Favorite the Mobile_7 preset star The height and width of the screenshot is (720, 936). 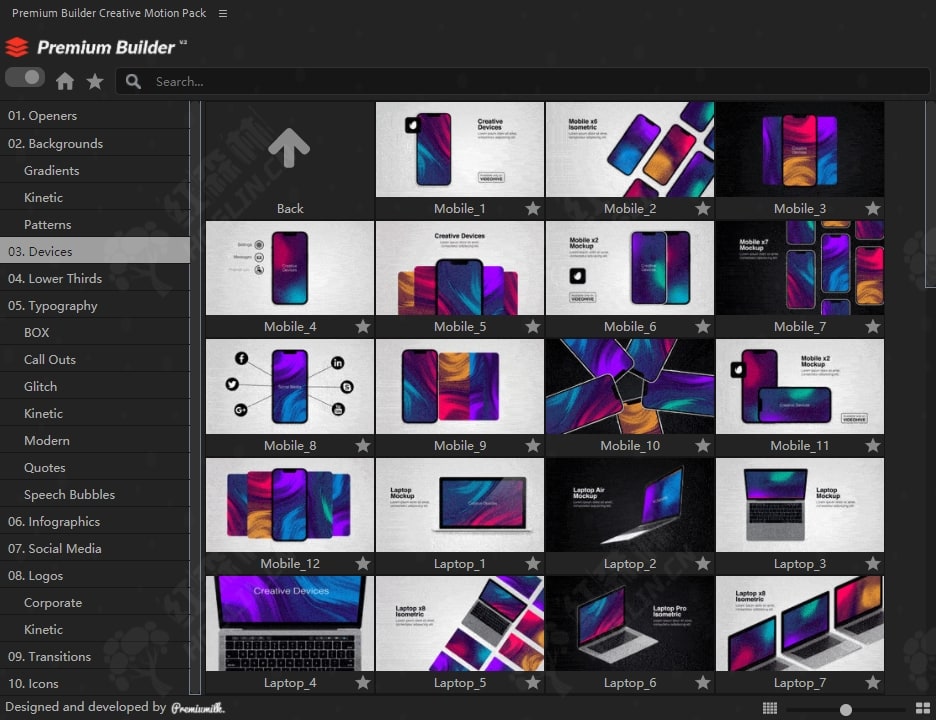[873, 327]
